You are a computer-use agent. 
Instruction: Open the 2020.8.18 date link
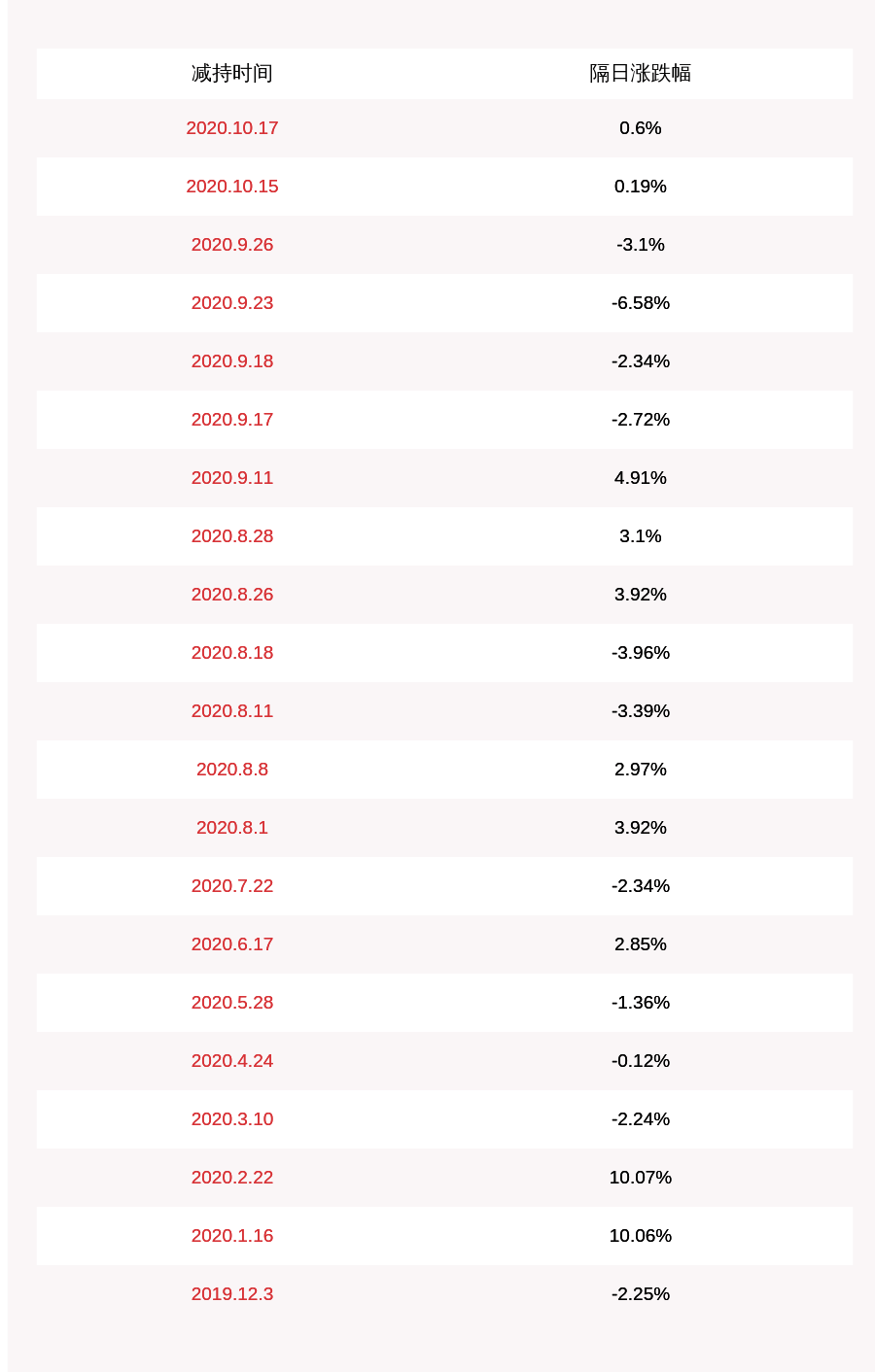pyautogui.click(x=231, y=653)
